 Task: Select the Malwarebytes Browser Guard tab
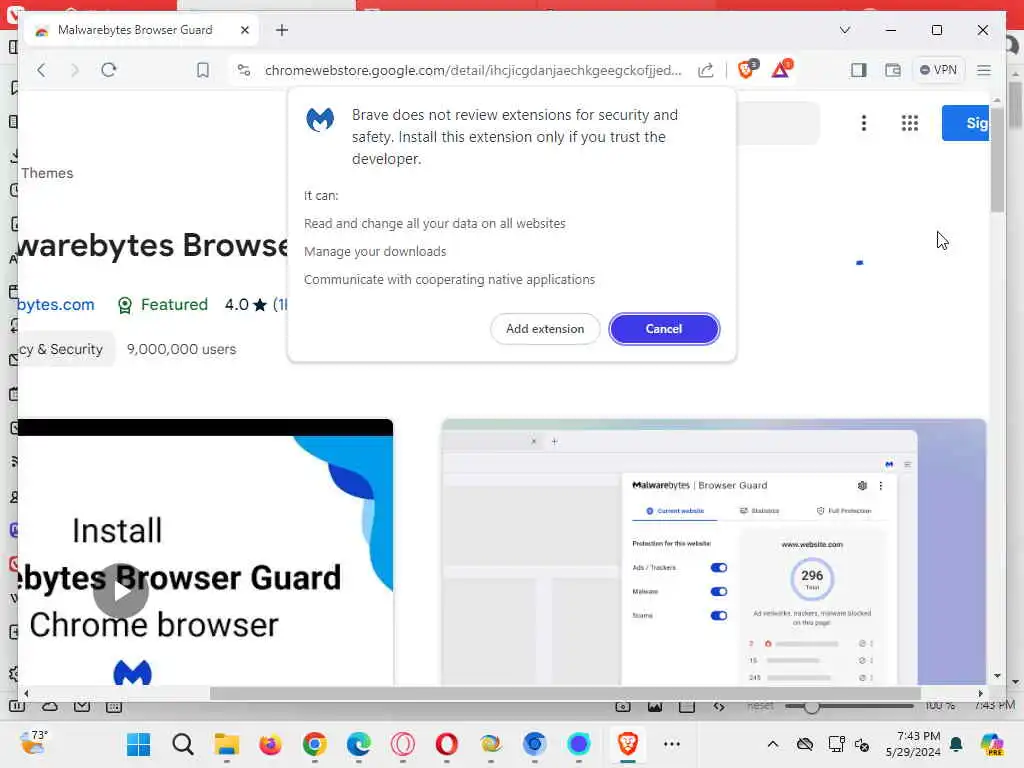click(135, 30)
